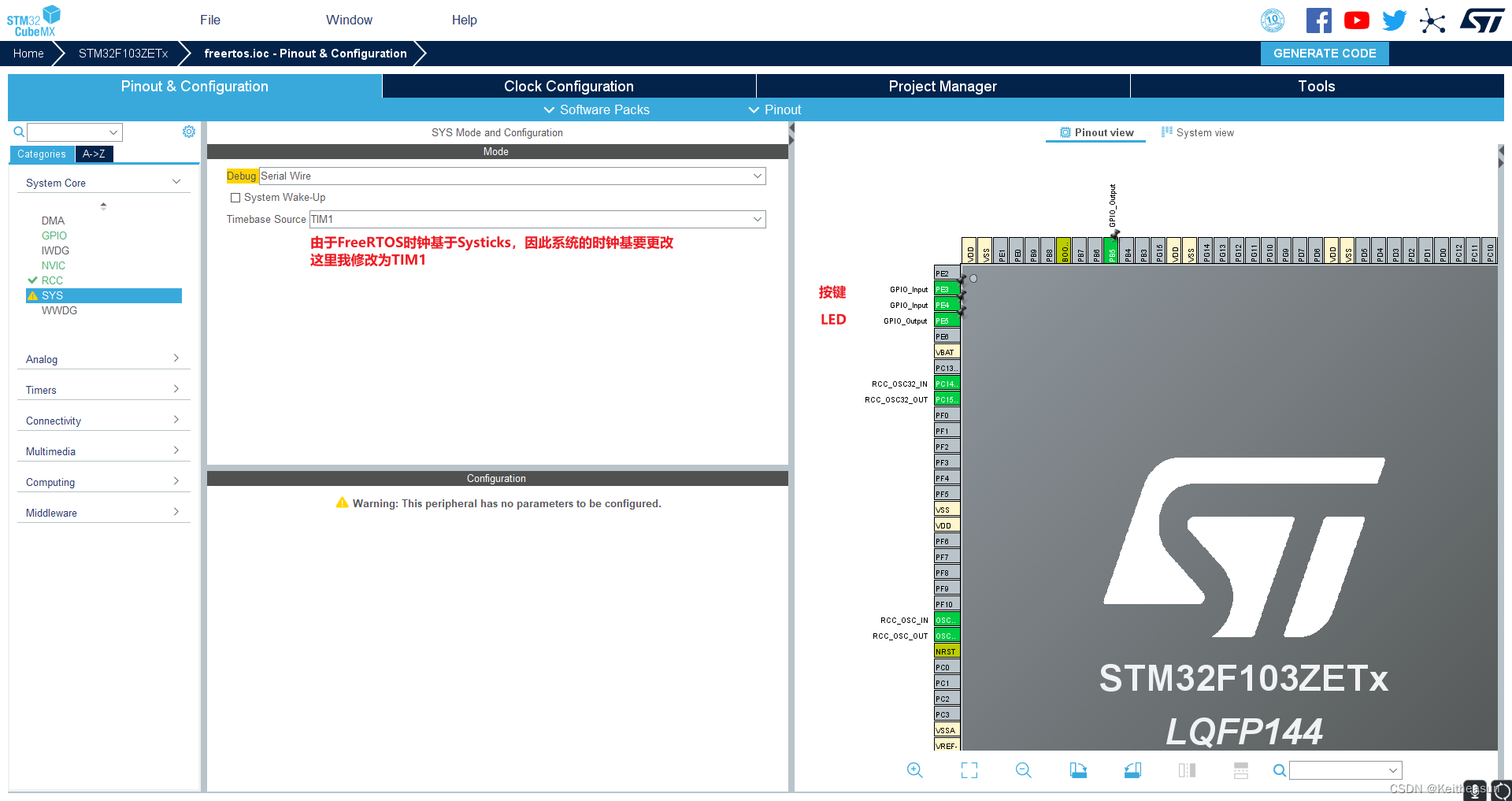Image resolution: width=1512 pixels, height=801 pixels.
Task: Flip the chip view horizontally
Action: click(1187, 770)
